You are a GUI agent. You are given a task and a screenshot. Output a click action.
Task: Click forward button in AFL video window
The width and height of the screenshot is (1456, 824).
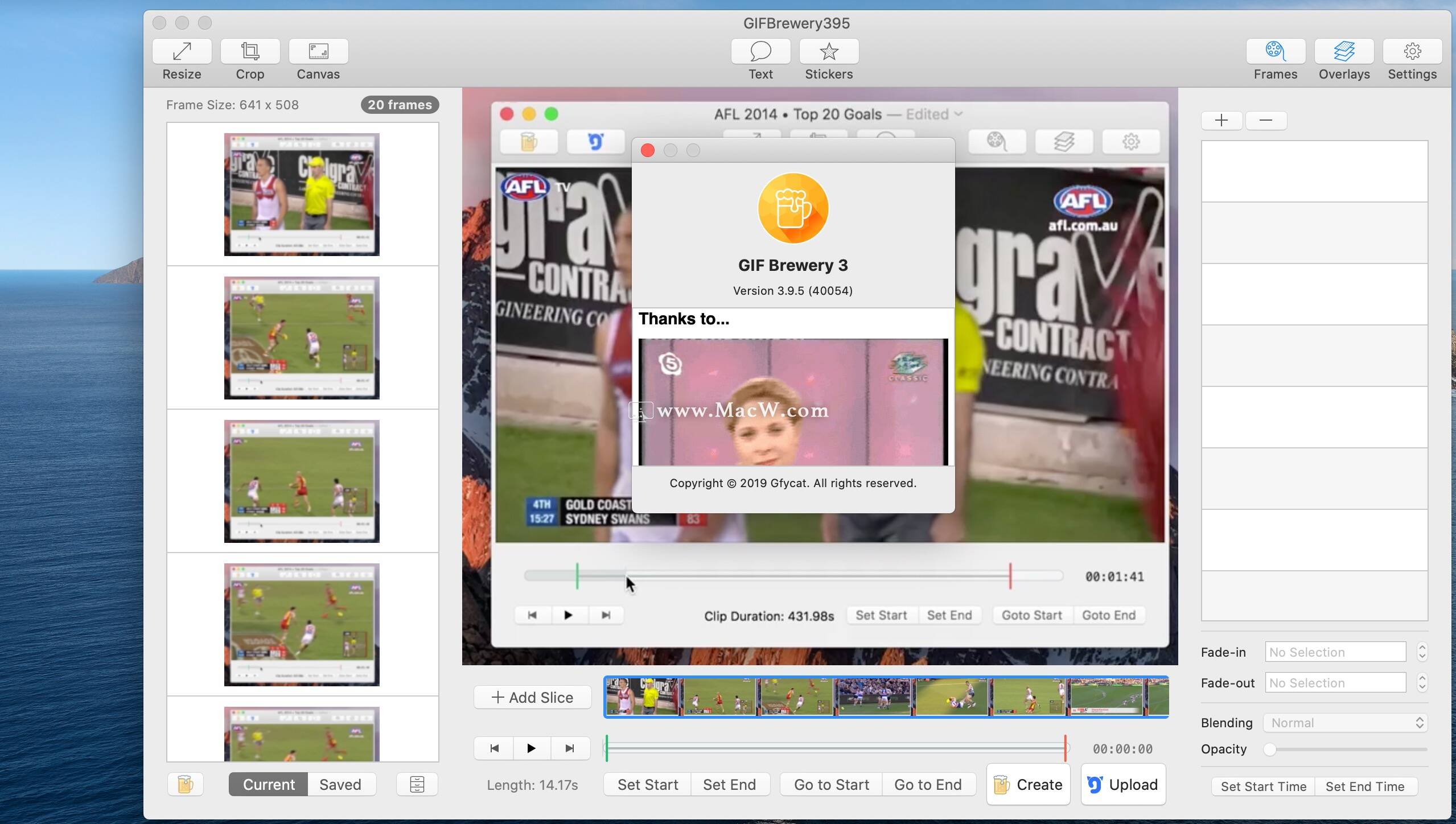[606, 615]
